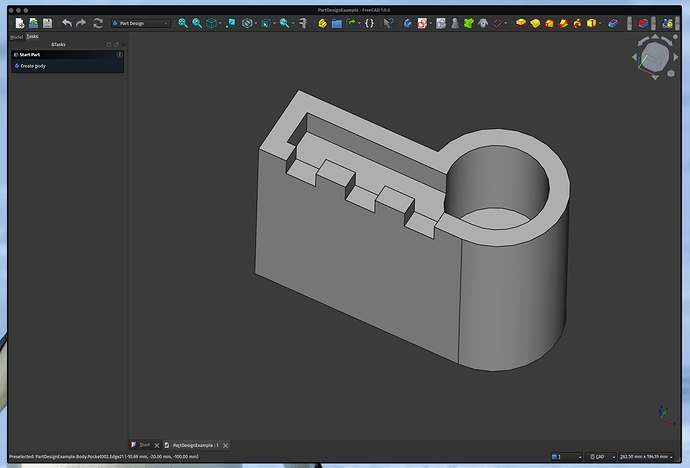690x468 pixels.
Task: Expand the draw style dropdown arrow
Action: point(256,23)
